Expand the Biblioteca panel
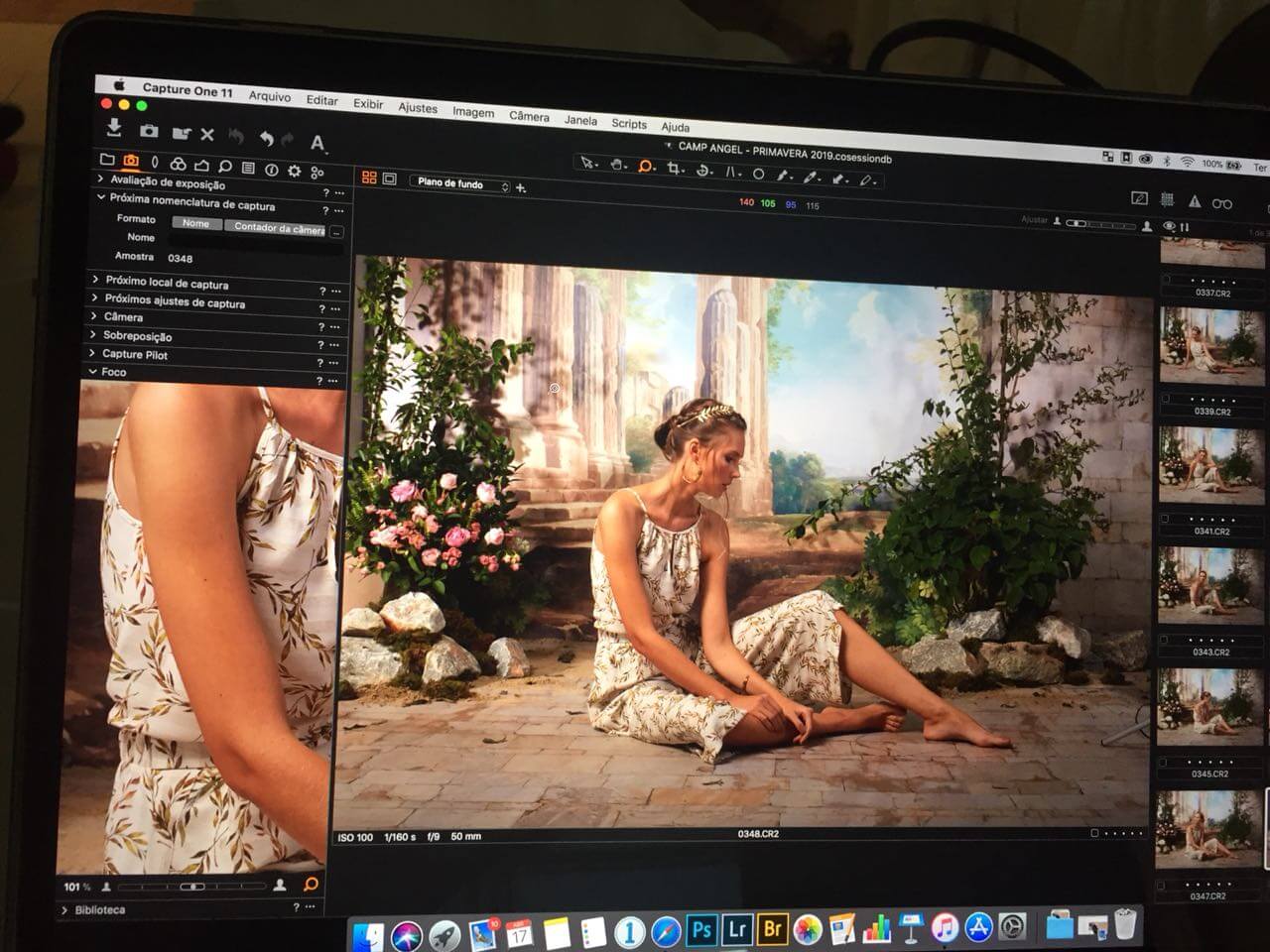This screenshot has height=952, width=1270. [65, 908]
